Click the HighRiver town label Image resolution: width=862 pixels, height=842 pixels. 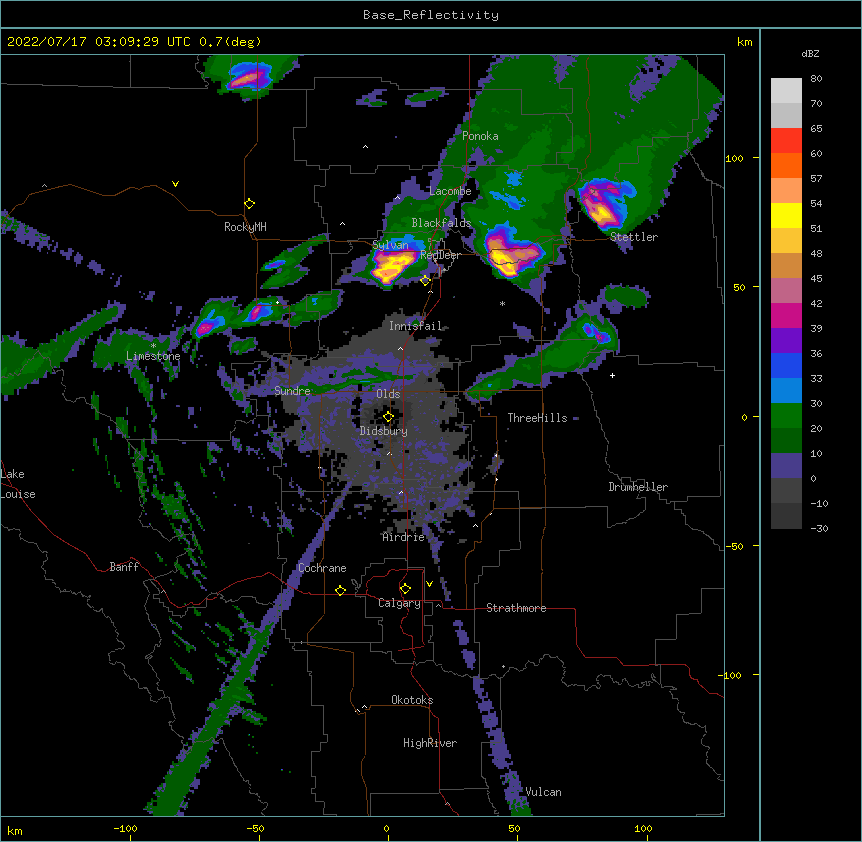430,743
